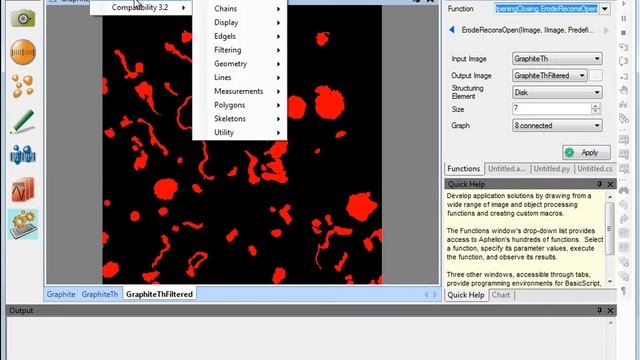The image size is (640, 360).
Task: Switch to the Untitled.cs tab
Action: click(595, 169)
